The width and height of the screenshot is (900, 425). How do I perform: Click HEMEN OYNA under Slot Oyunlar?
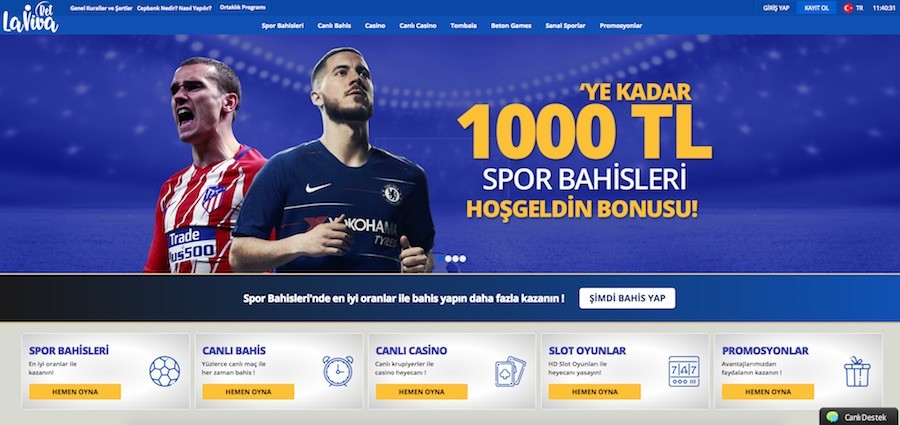[595, 392]
